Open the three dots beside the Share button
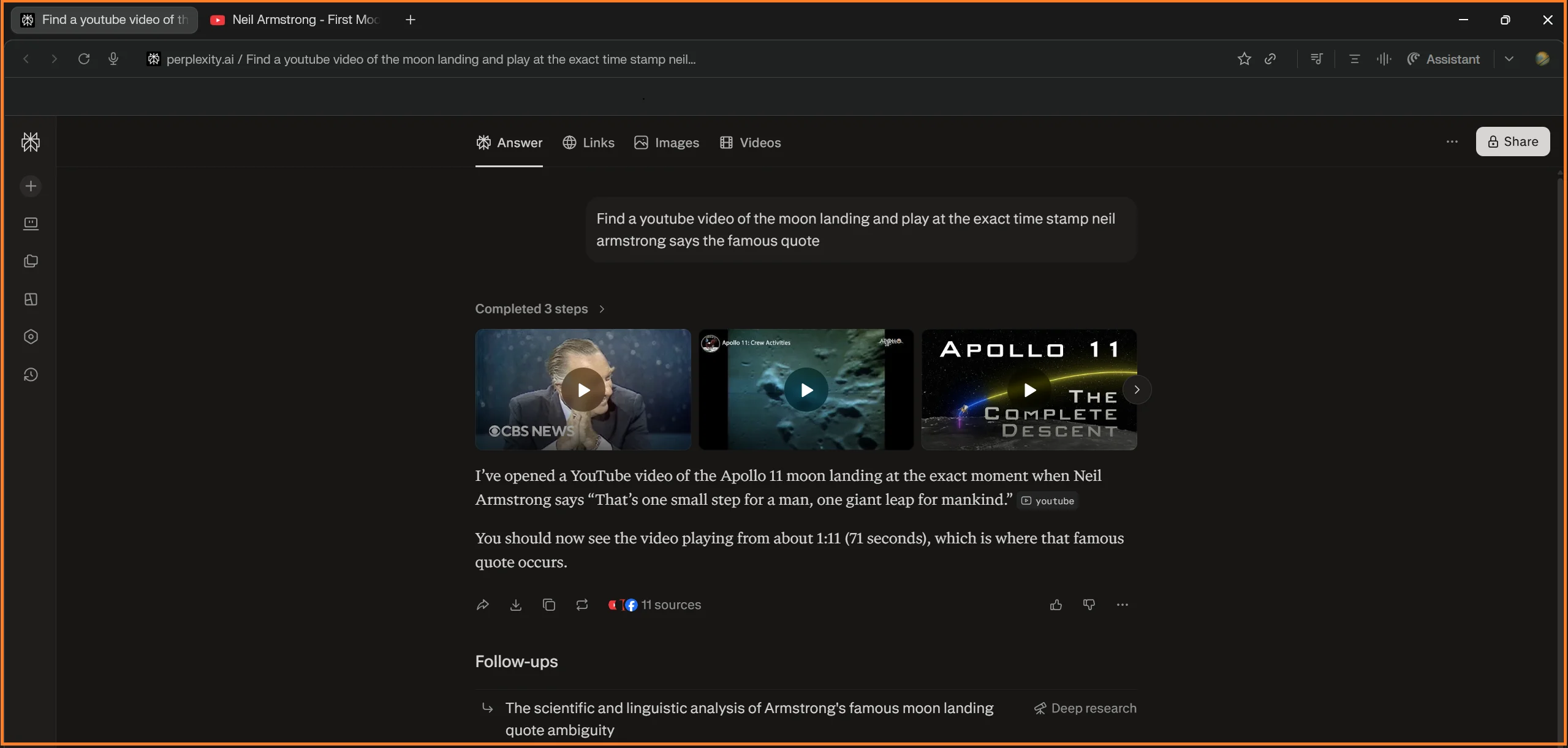The width and height of the screenshot is (1568, 748). [1452, 142]
